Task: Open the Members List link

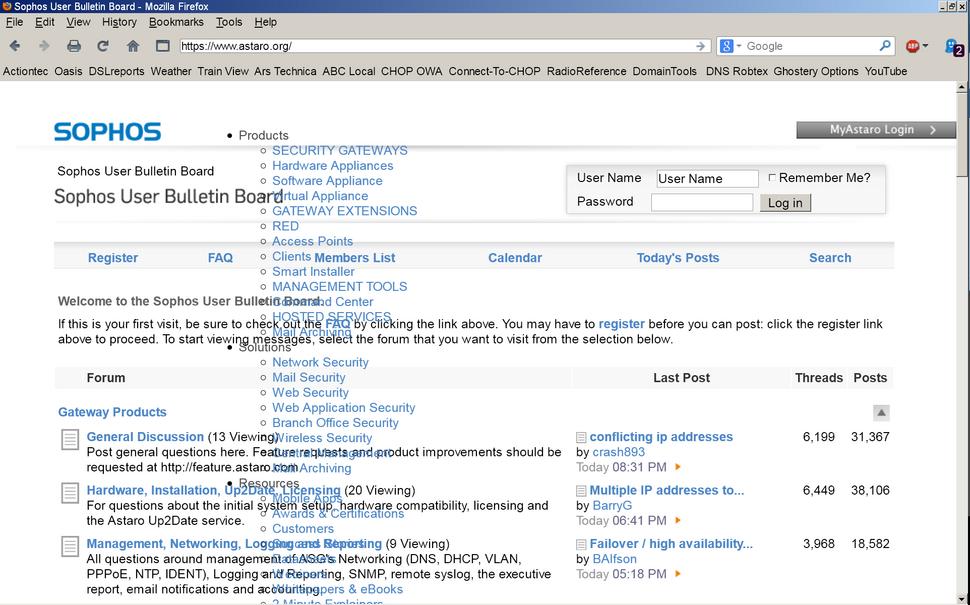Action: coord(354,258)
